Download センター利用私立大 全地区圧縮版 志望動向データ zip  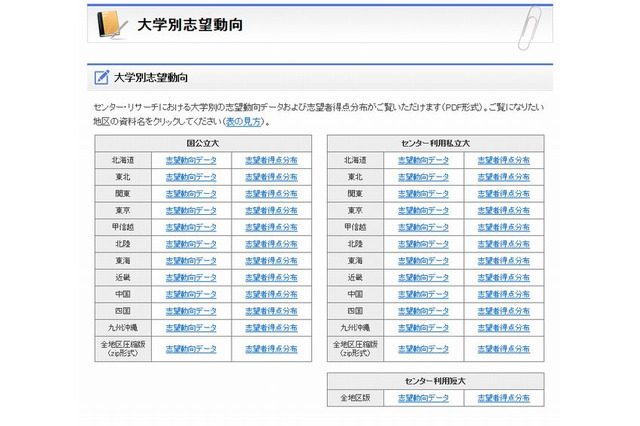click(423, 349)
